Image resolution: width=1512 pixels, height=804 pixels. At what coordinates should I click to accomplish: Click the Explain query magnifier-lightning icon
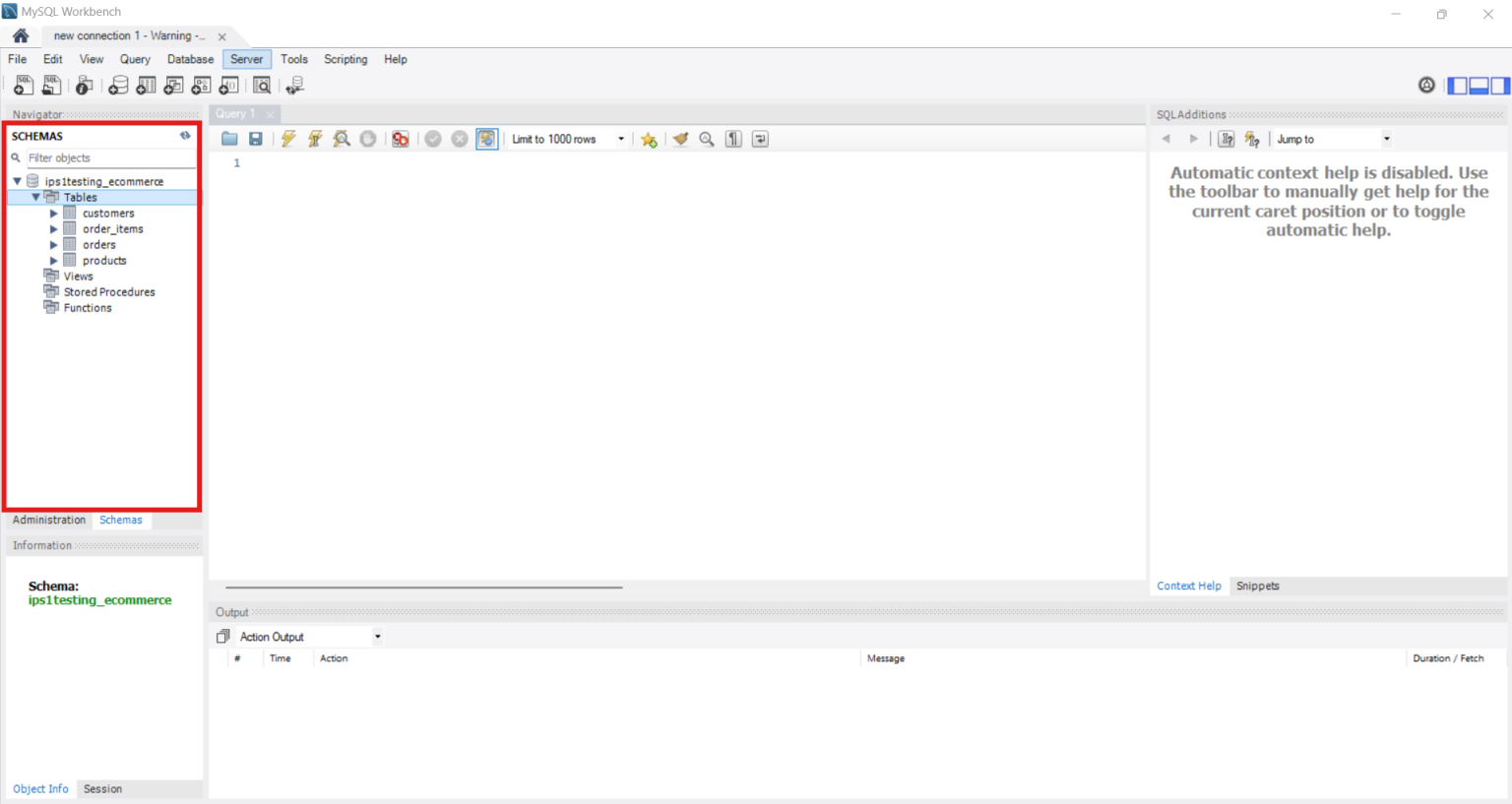pos(342,139)
